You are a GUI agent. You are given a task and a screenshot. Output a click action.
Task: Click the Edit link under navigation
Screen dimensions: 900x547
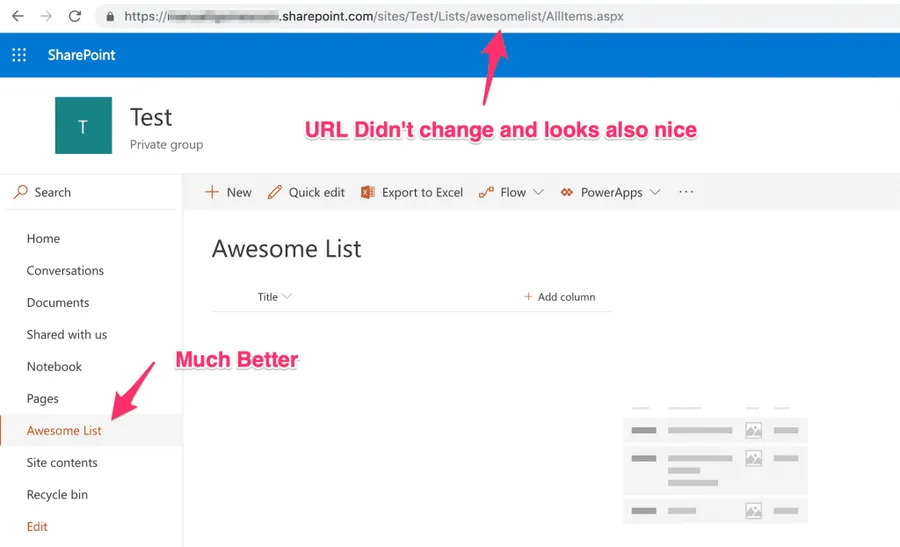click(x=37, y=527)
